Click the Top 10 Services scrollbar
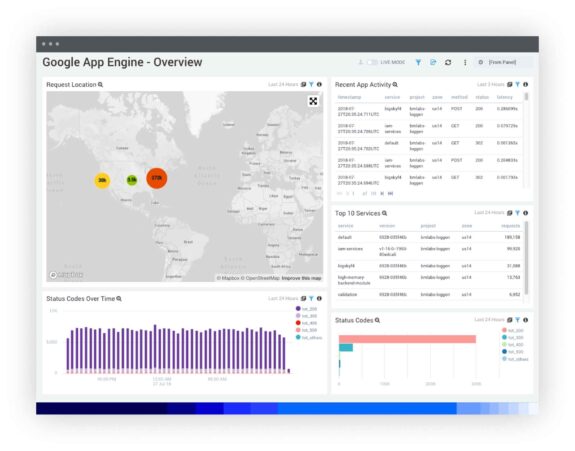575x451 pixels. 527,258
